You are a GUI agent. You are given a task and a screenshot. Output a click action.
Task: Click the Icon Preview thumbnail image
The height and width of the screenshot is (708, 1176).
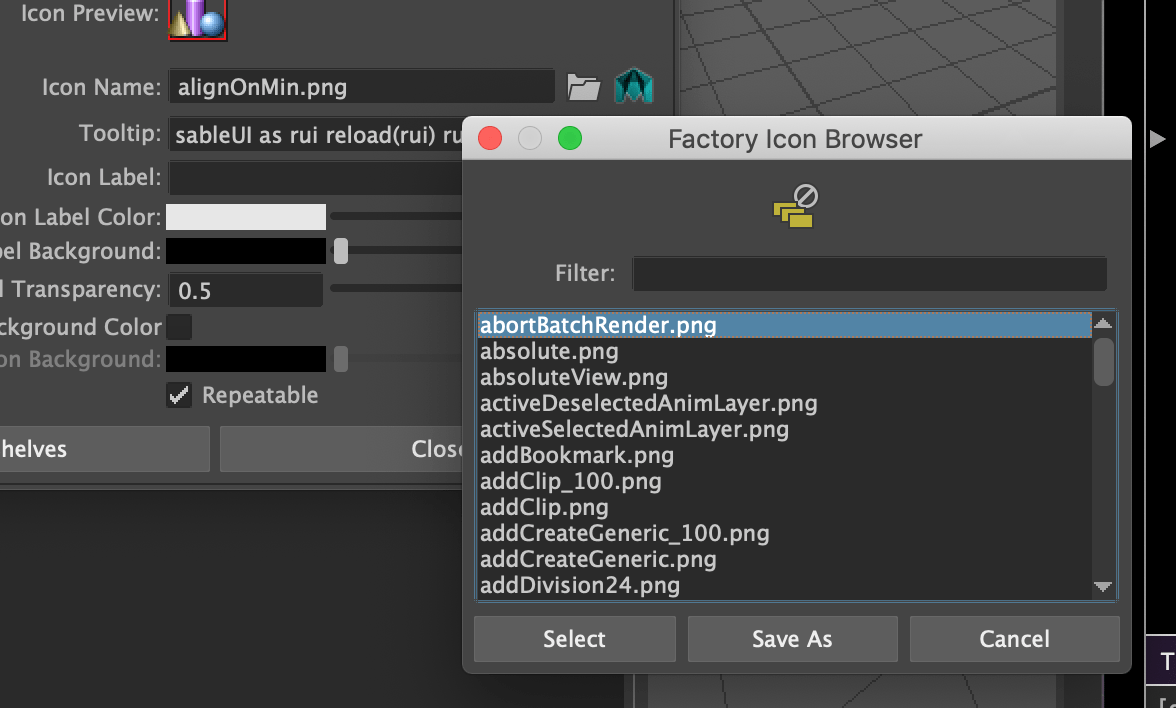(198, 18)
